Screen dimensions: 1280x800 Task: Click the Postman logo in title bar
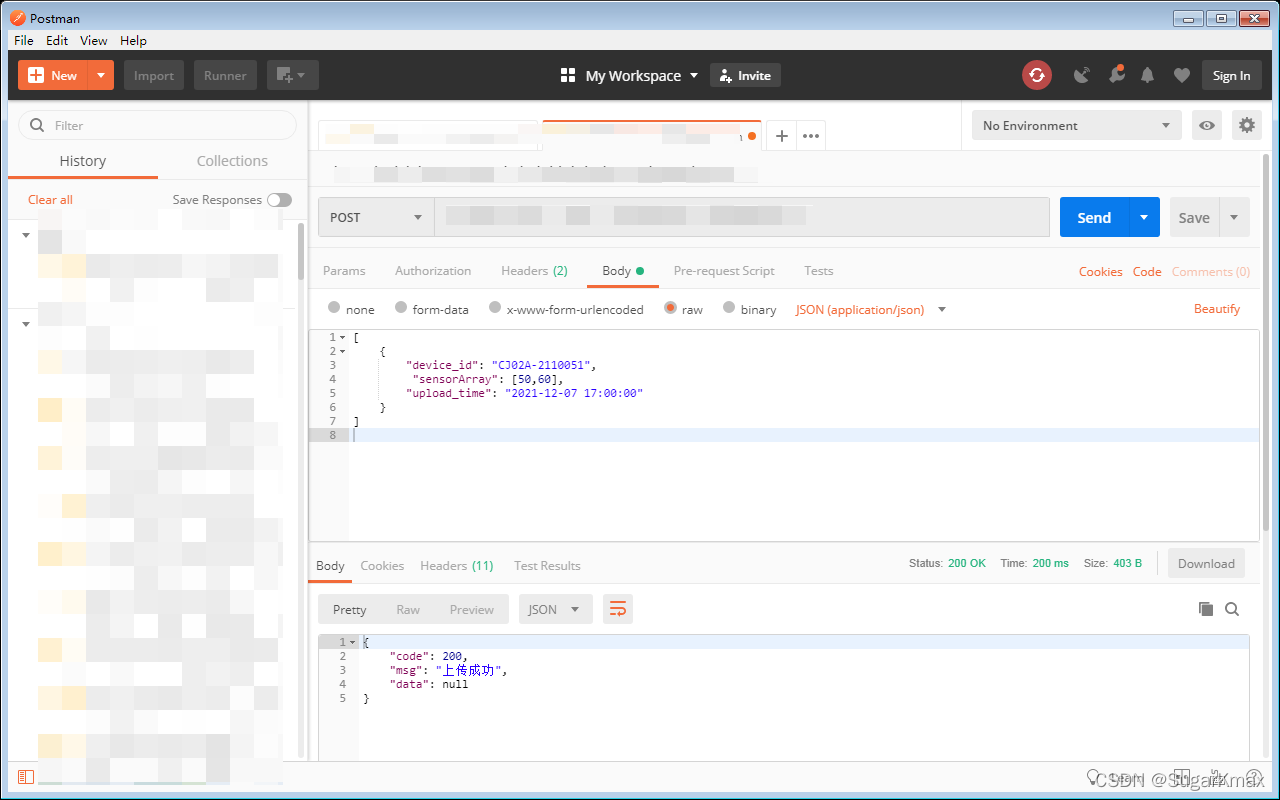tap(17, 18)
